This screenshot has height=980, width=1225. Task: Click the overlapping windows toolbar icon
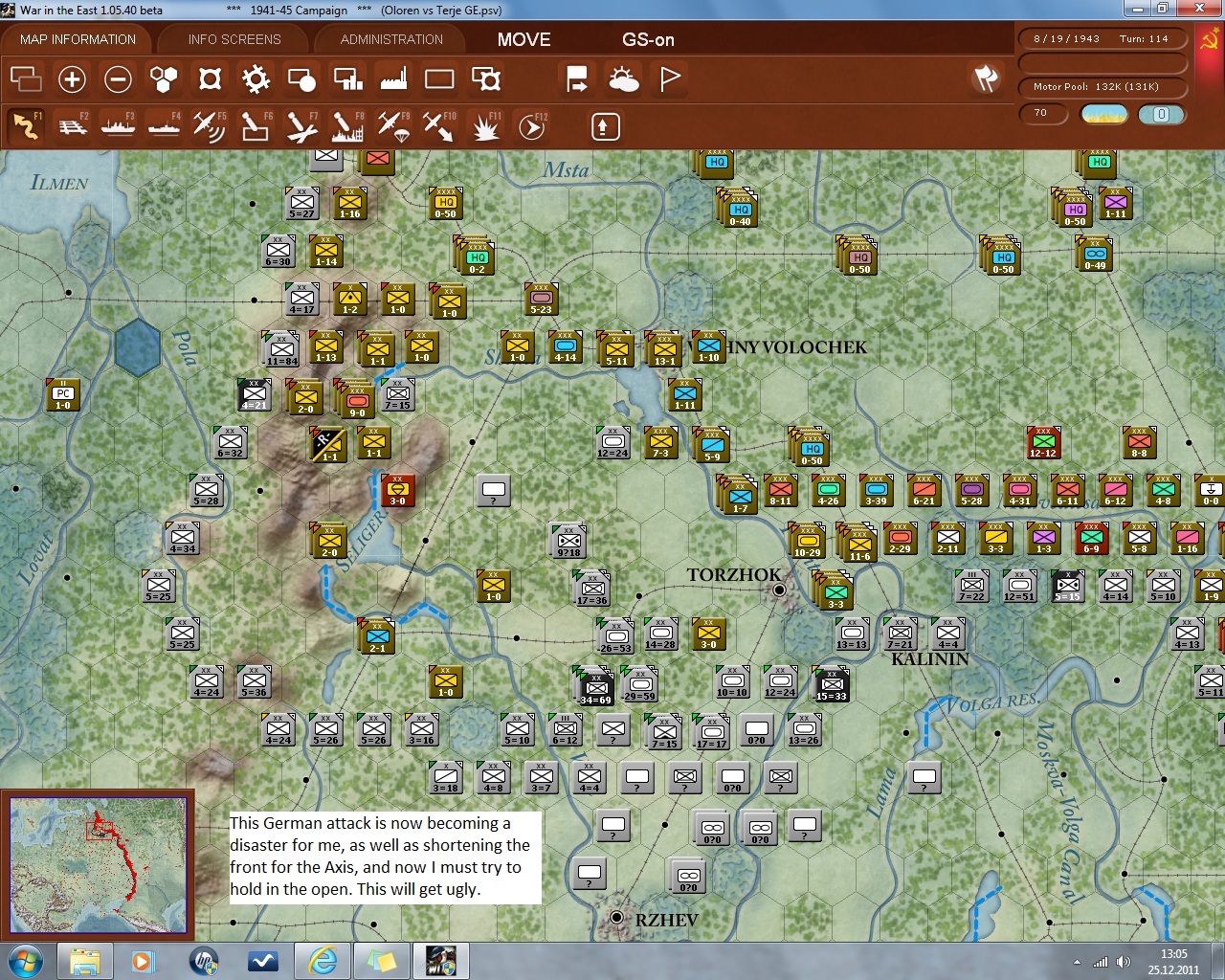pos(26,78)
